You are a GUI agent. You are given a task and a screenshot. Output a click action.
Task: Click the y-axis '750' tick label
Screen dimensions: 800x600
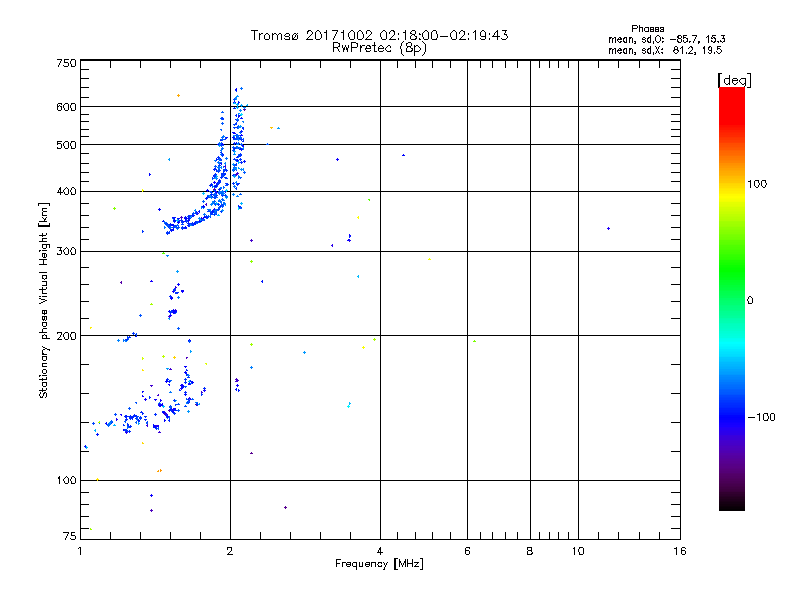coord(66,63)
